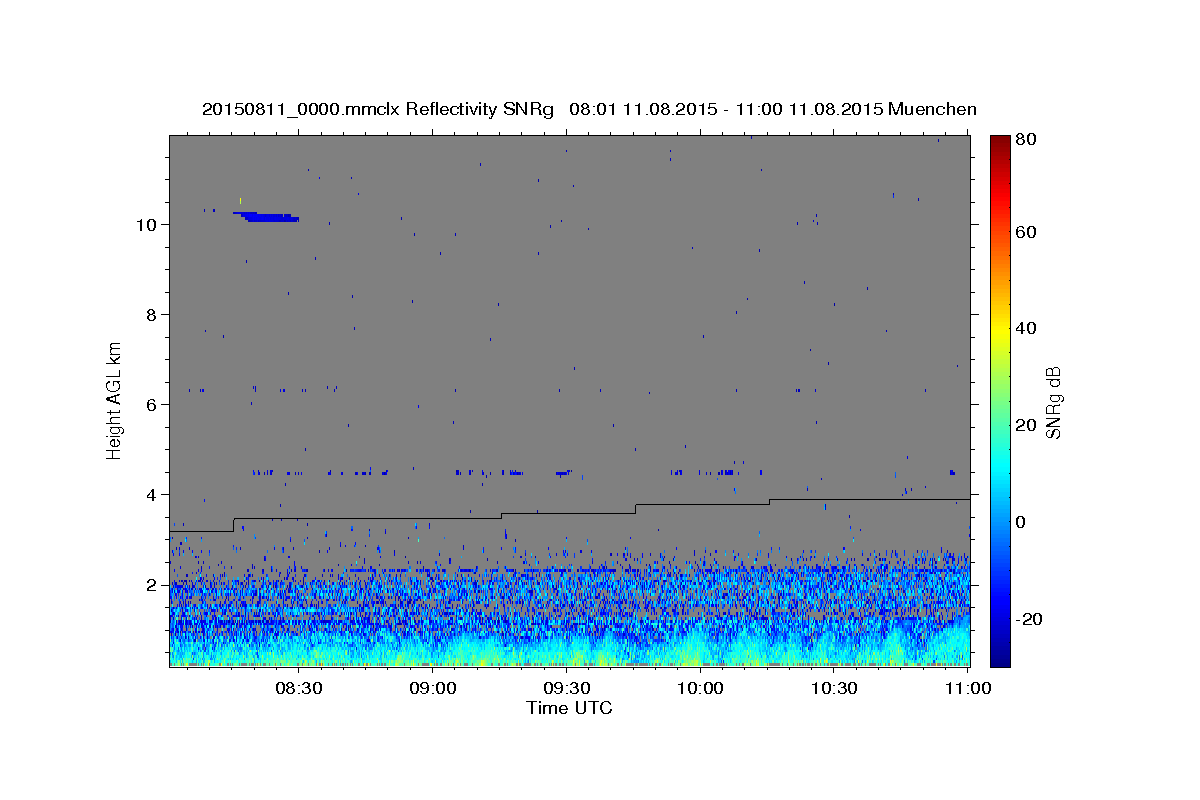
Task: Click the 10:30 time tick label
Action: coord(835,688)
